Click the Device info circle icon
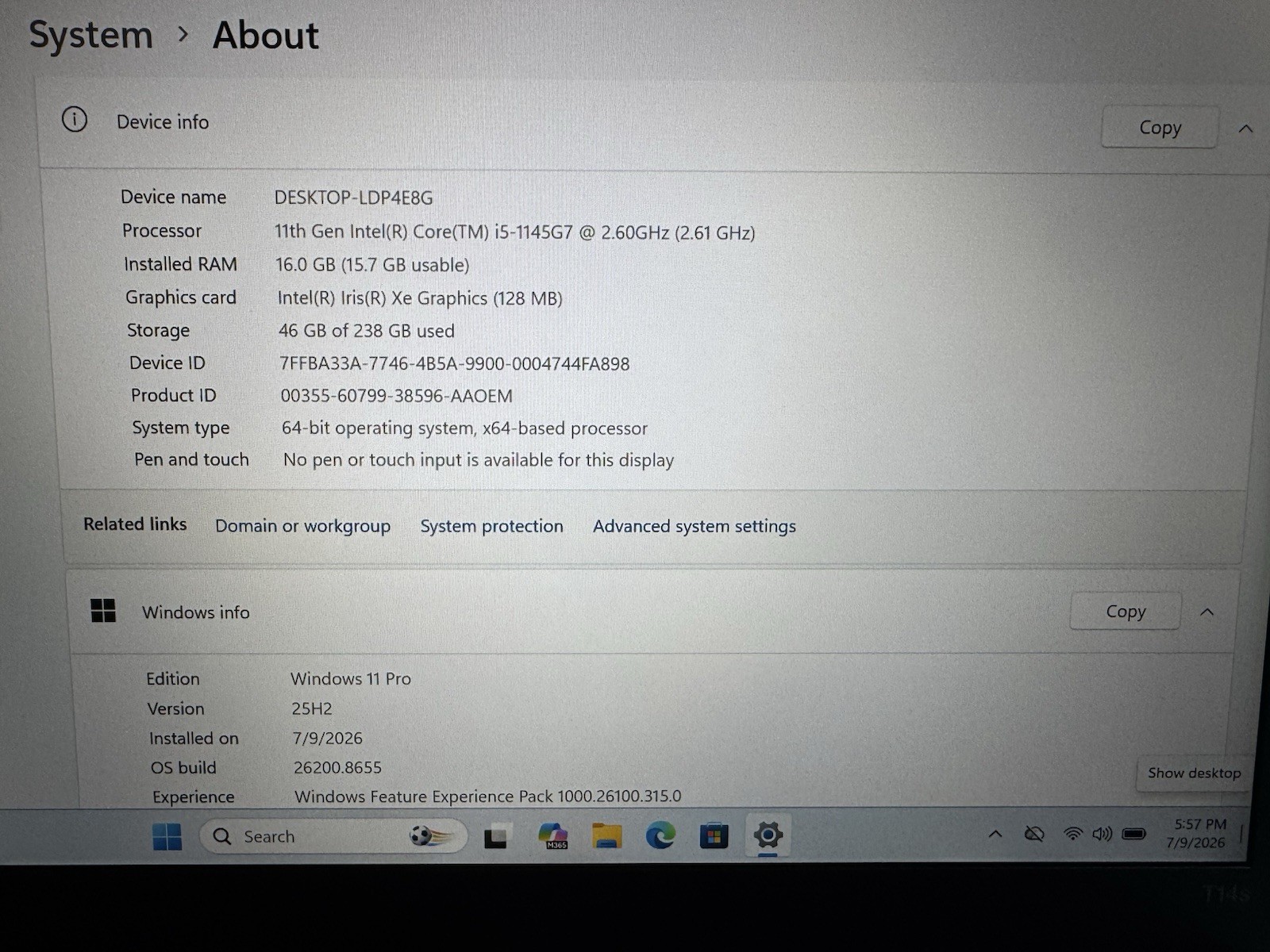Image resolution: width=1270 pixels, height=952 pixels. [x=75, y=120]
